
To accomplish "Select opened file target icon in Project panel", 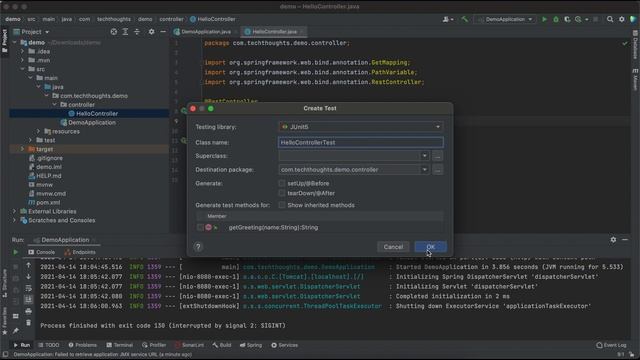I will (x=113, y=32).
